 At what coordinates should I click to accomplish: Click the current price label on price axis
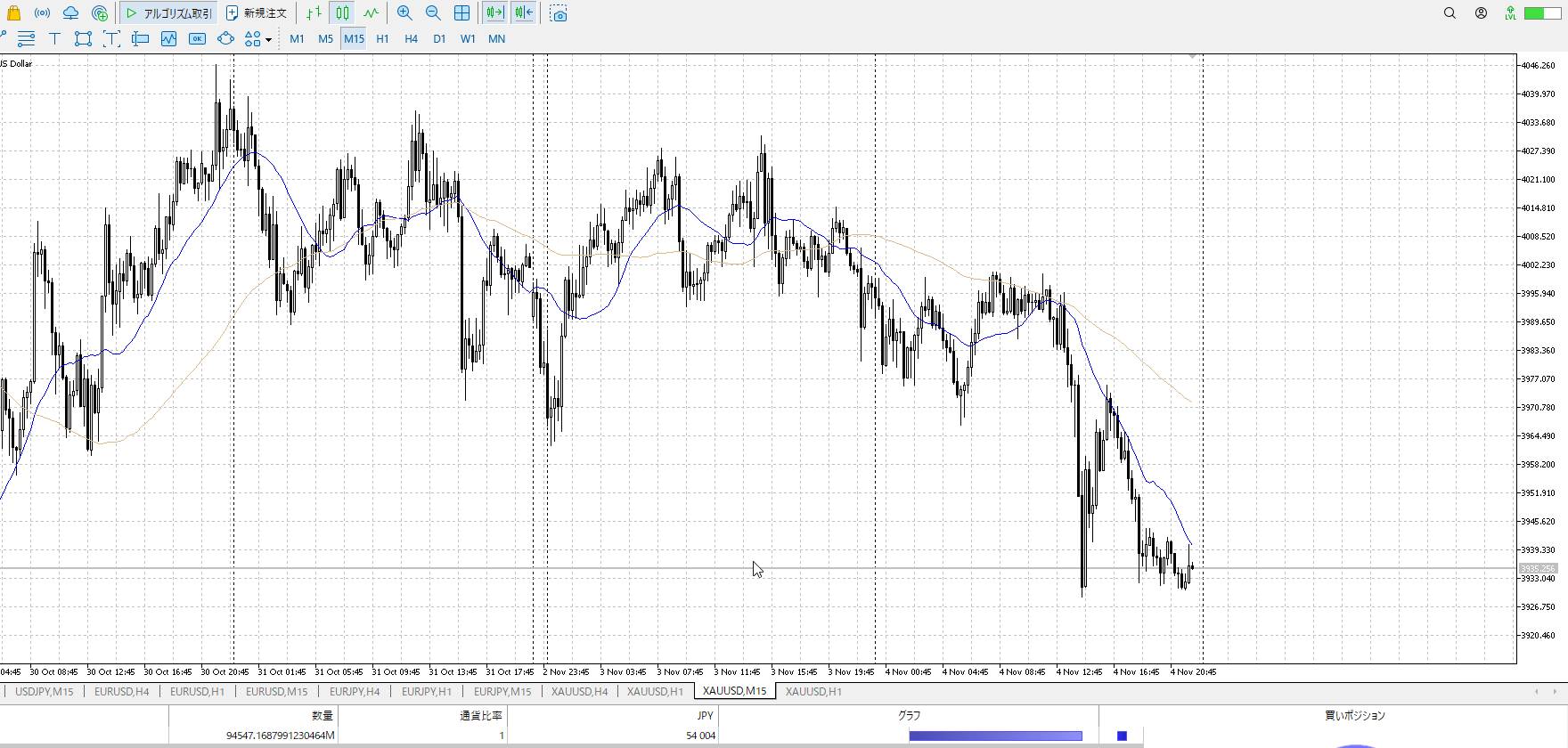click(x=1538, y=568)
